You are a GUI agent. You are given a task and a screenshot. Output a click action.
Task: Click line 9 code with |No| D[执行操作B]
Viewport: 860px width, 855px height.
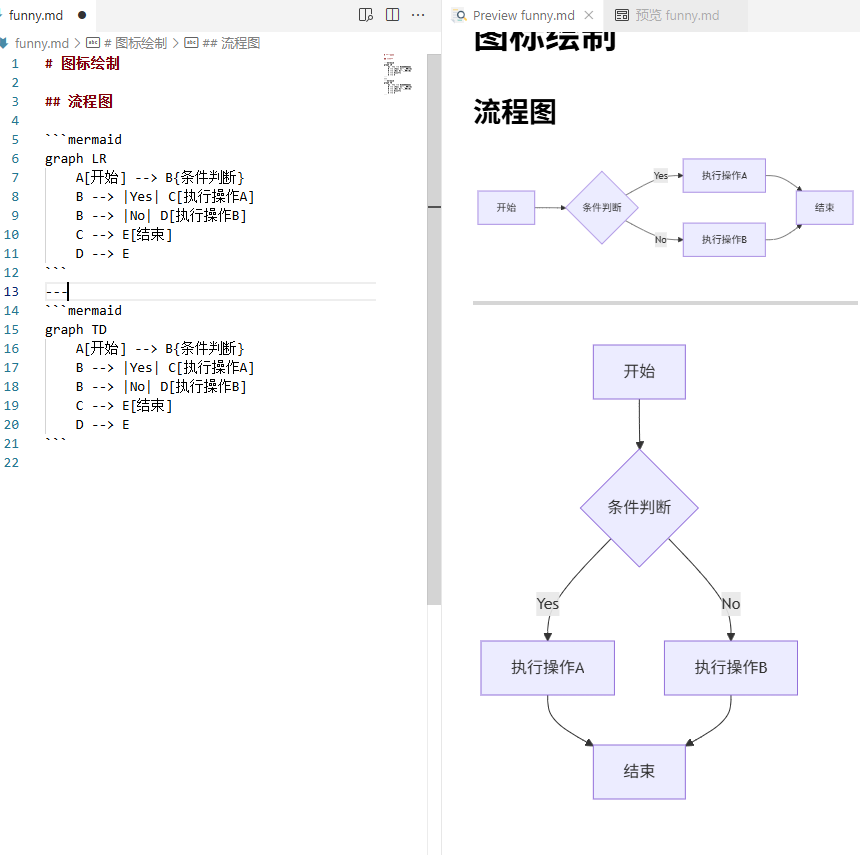click(161, 216)
